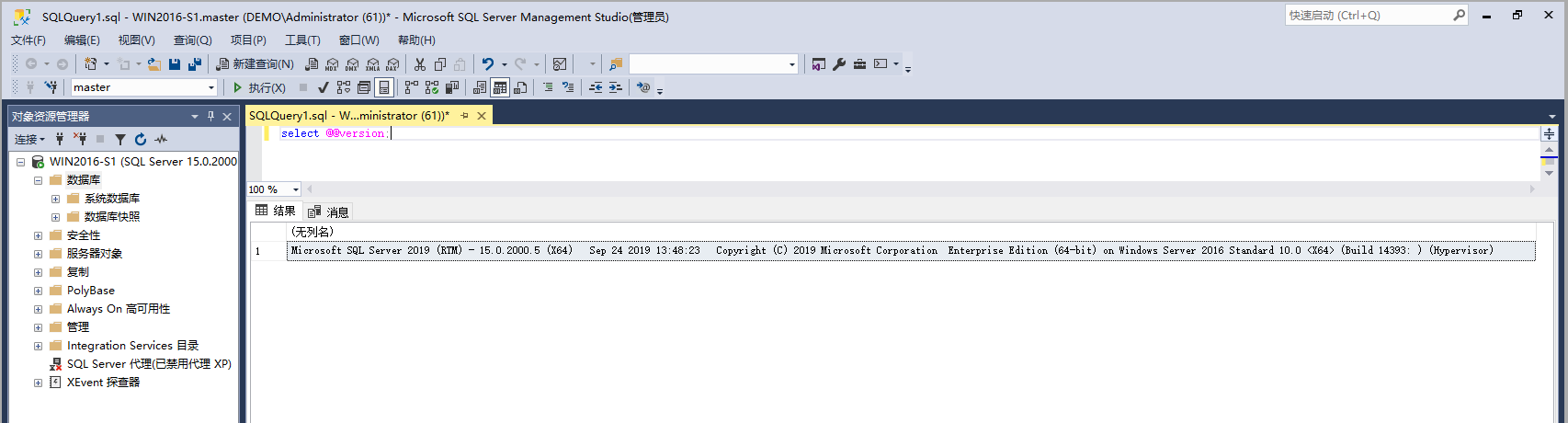Click the Object Explorer connect plug icon
This screenshot has width=1568, height=423.
(x=60, y=139)
